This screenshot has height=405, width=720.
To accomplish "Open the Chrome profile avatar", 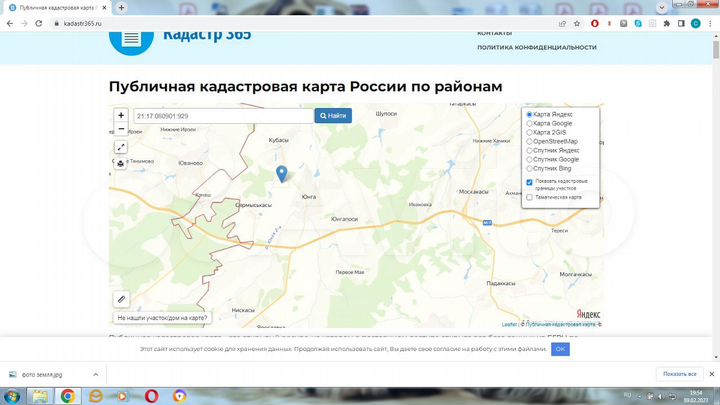I will coord(696,23).
